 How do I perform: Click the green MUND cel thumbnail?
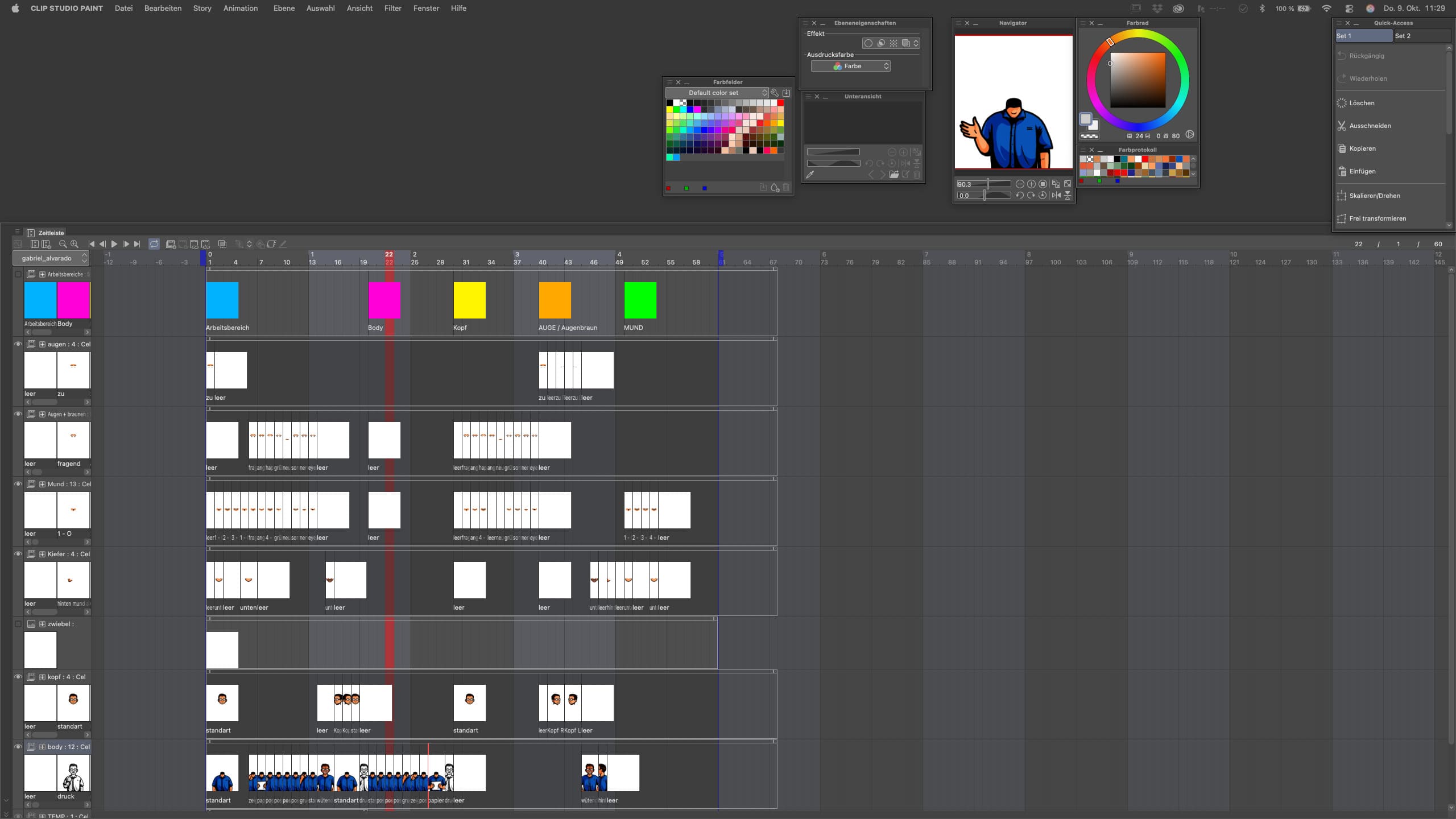[x=640, y=300]
